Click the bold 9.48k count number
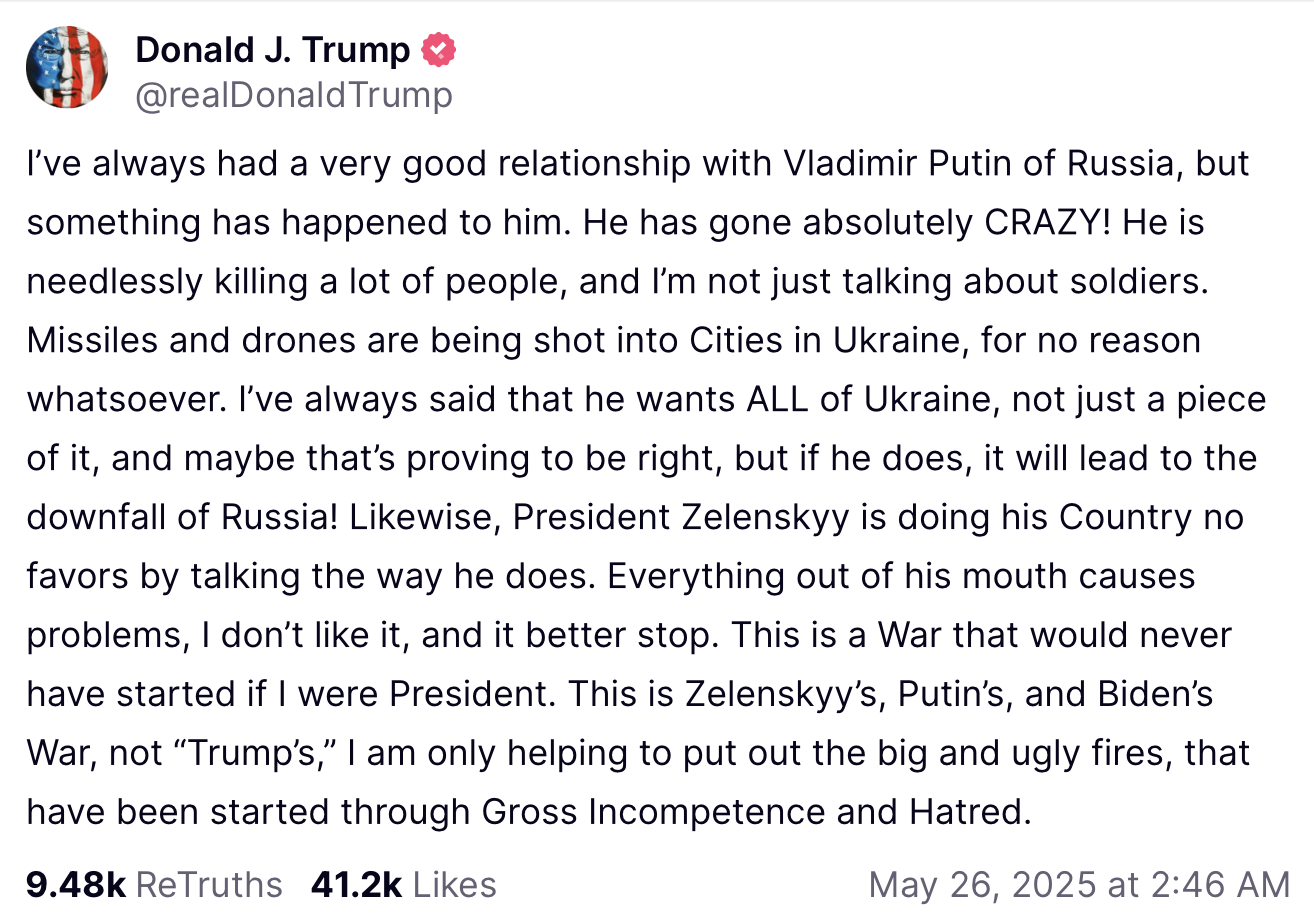 pyautogui.click(x=76, y=884)
